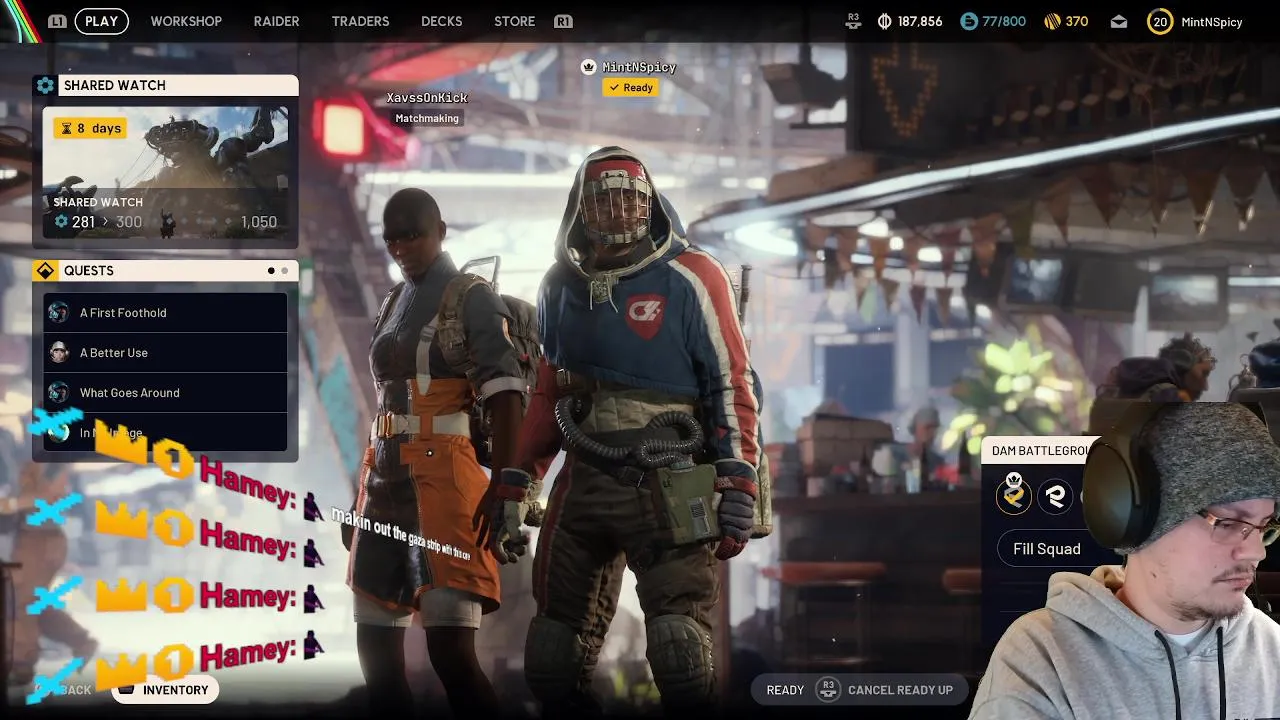1280x720 pixels.
Task: Click the Matchmaking status under XavssOnKick
Action: click(x=427, y=118)
